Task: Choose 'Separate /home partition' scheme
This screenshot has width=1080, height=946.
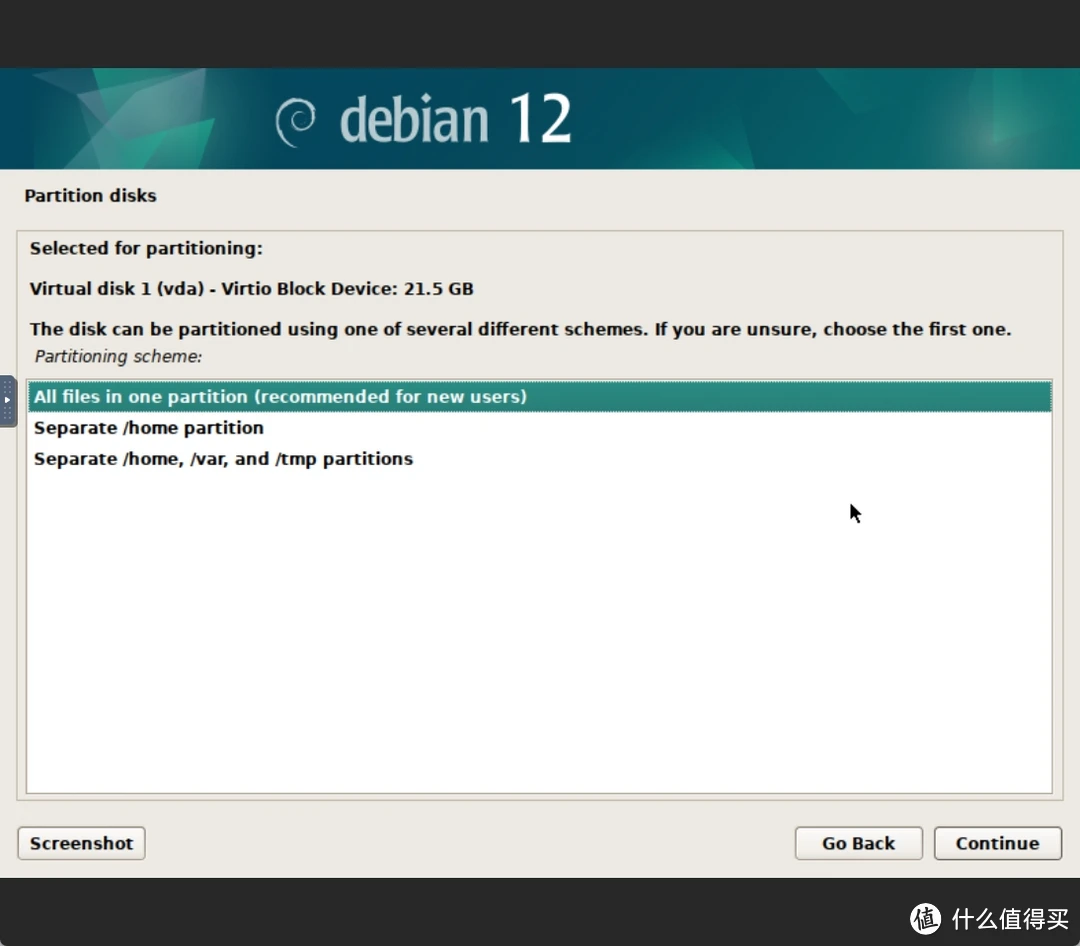Action: click(x=148, y=427)
